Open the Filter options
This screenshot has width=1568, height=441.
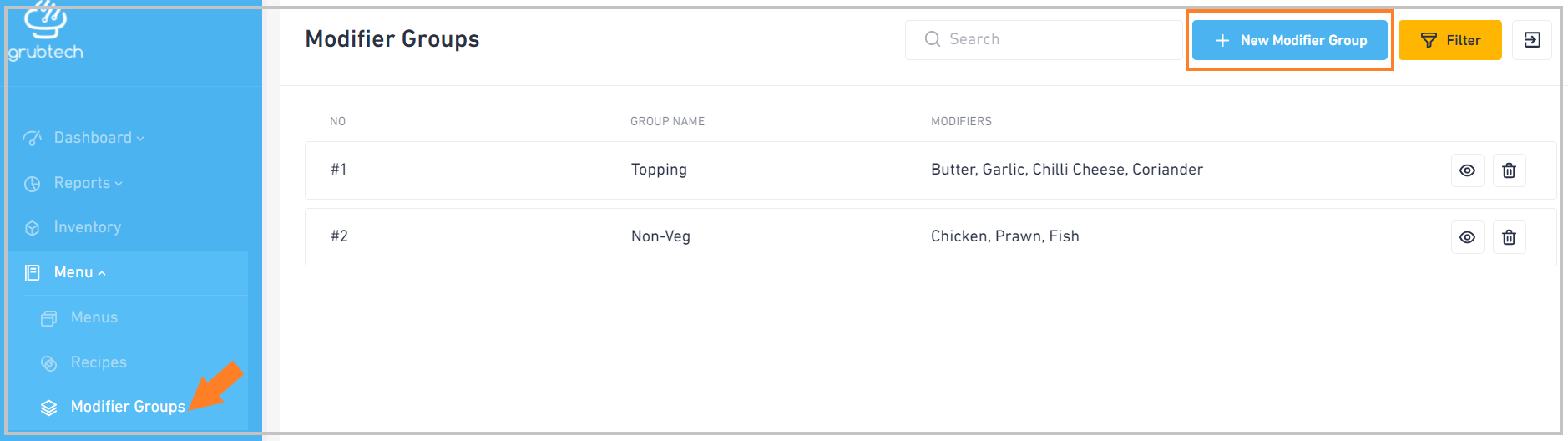1449,40
